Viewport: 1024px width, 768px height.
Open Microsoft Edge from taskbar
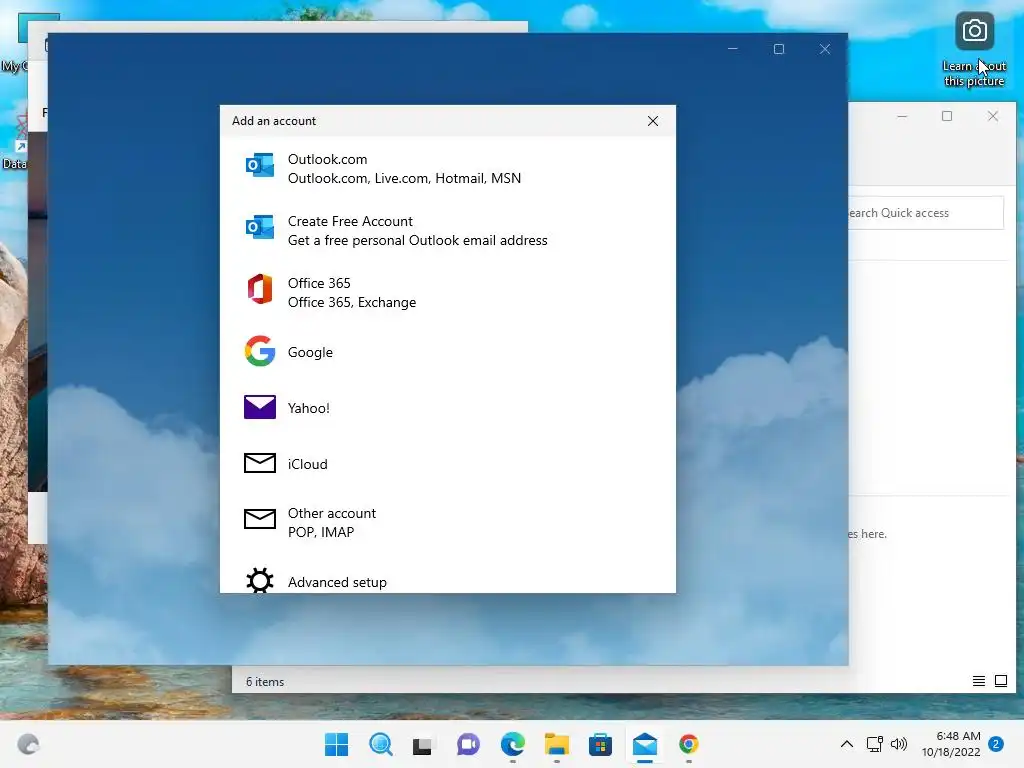pyautogui.click(x=513, y=744)
